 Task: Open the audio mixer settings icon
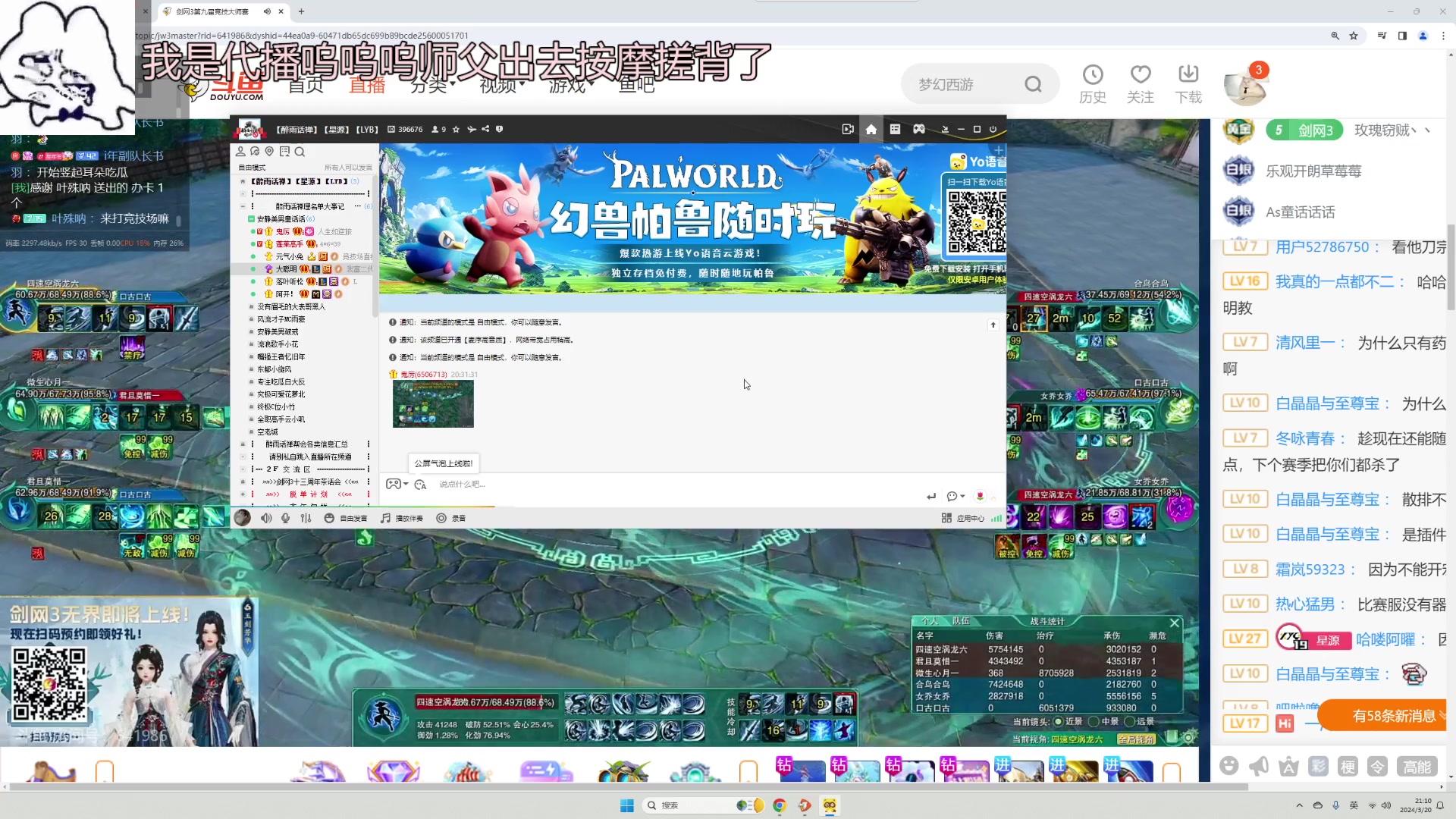pyautogui.click(x=306, y=518)
